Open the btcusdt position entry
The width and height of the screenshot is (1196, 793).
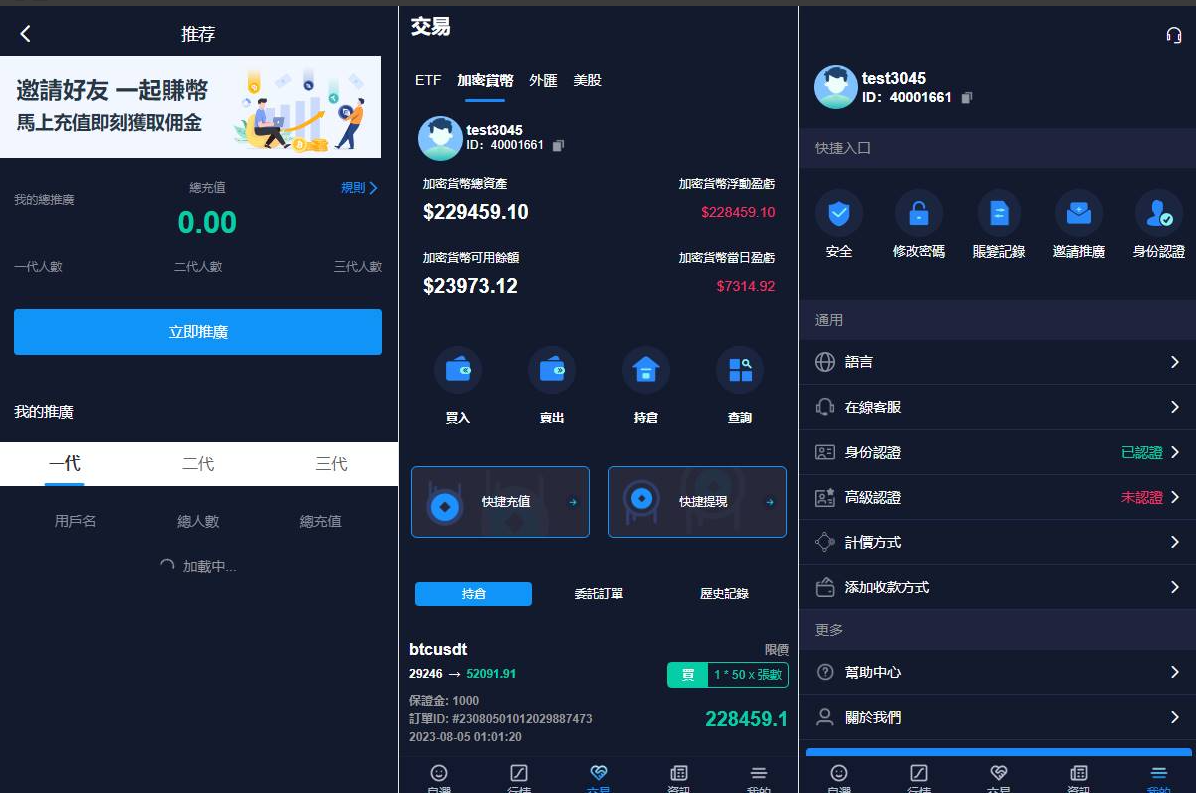598,692
